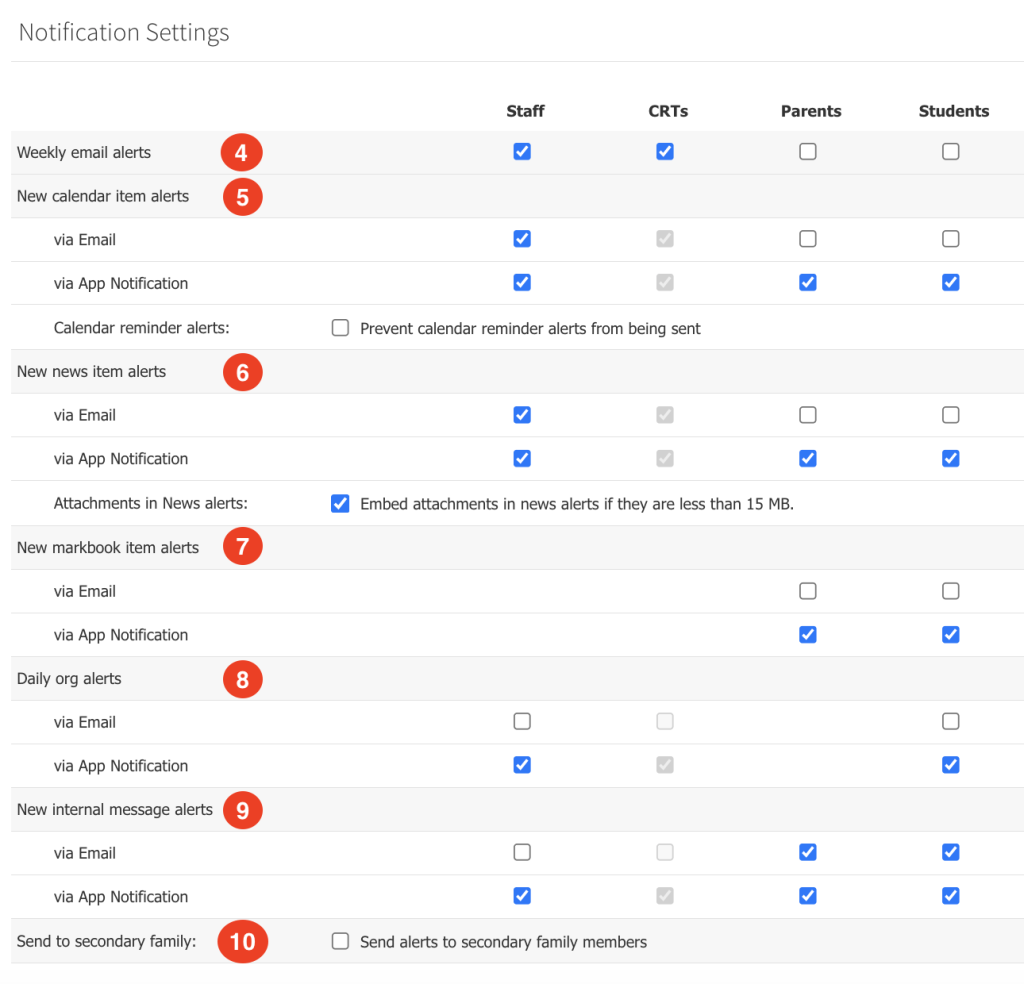The width and height of the screenshot is (1024, 984).
Task: Disable markbook App Notification for Students
Action: click(951, 635)
